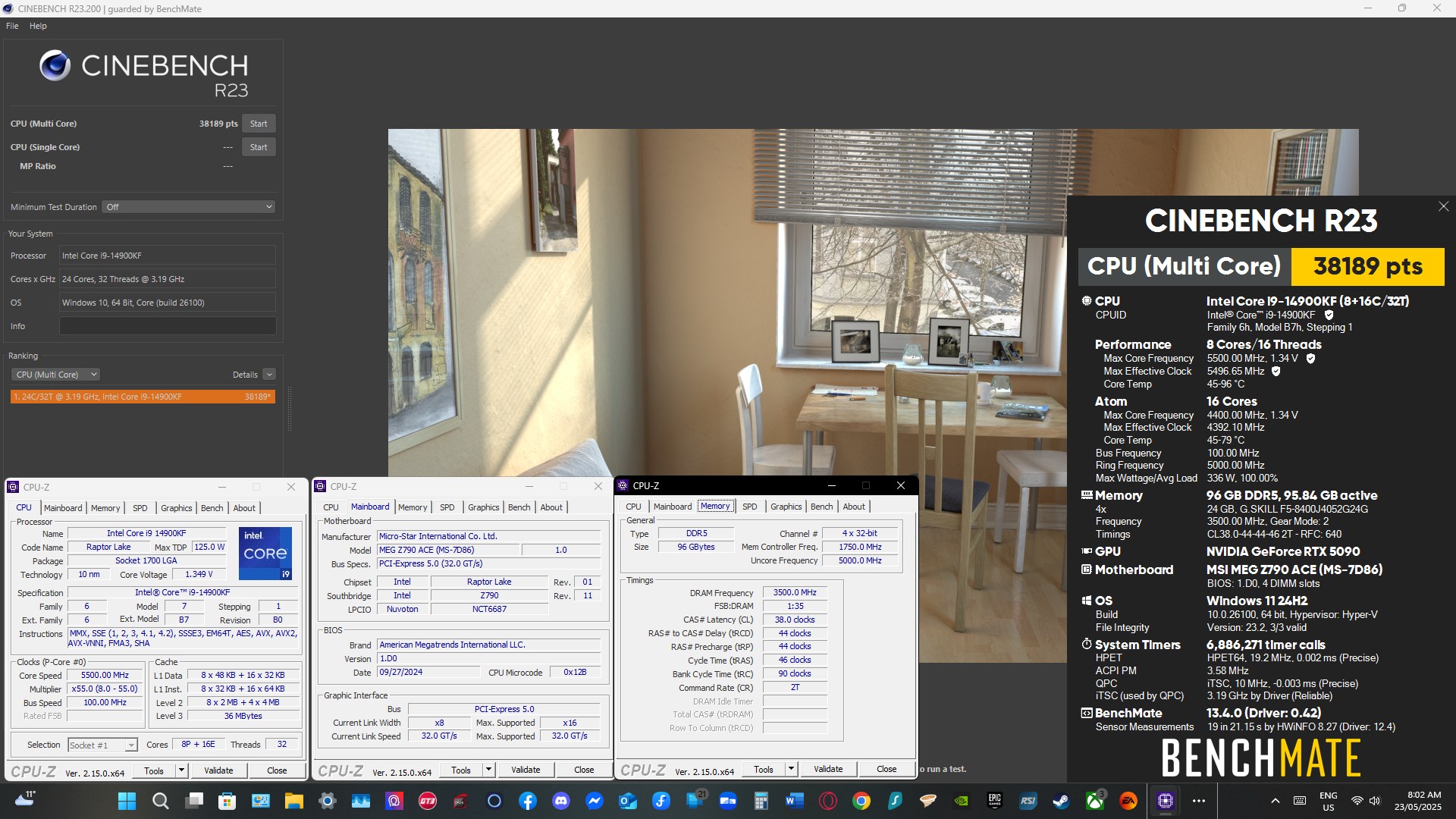The image size is (1456, 819).
Task: Start the CPU (Multi Core) test
Action: (259, 124)
